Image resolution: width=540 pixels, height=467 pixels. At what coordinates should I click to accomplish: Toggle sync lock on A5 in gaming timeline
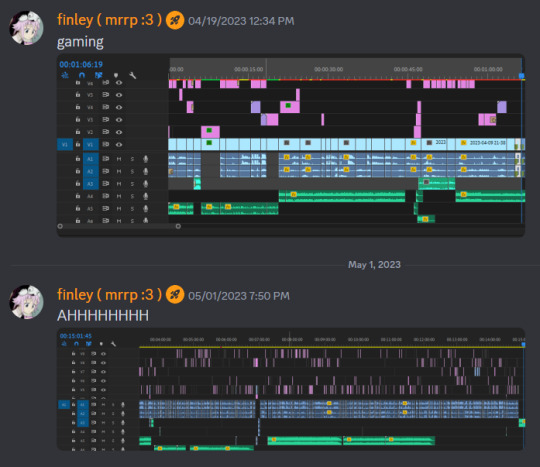point(105,208)
